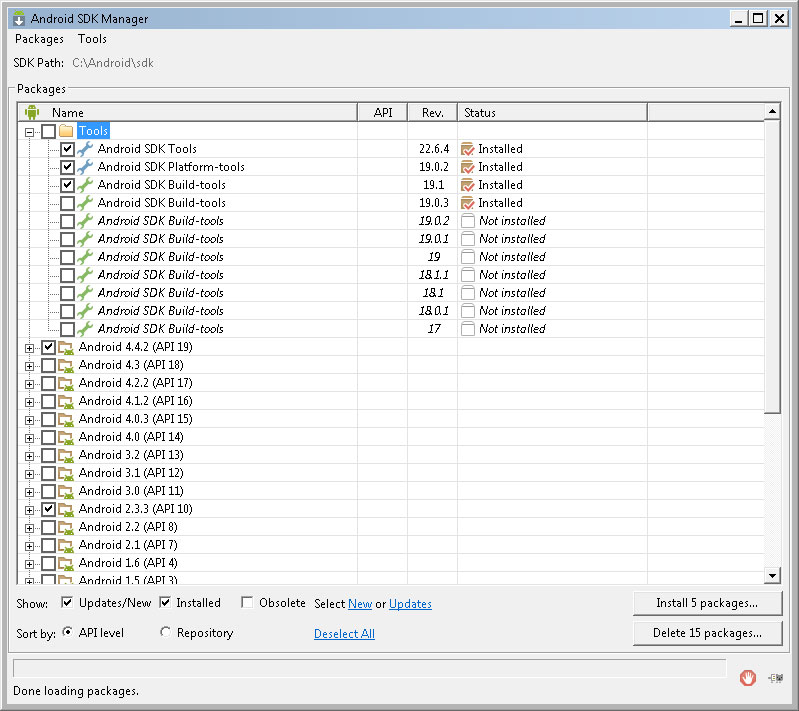Expand the Android 2.3.3 (API 10) node
The image size is (799, 711).
point(30,509)
